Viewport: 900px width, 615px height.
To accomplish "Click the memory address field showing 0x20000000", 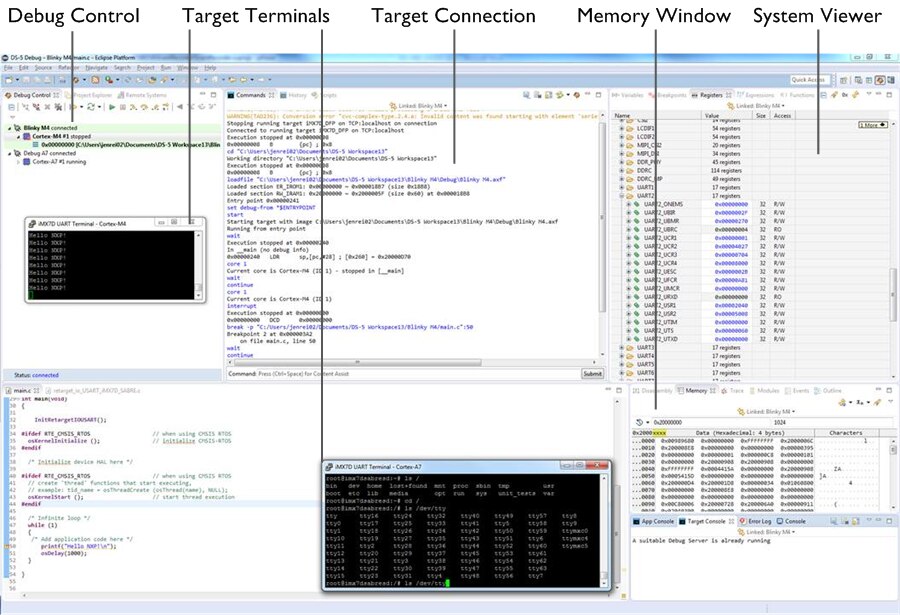I will [x=712, y=422].
